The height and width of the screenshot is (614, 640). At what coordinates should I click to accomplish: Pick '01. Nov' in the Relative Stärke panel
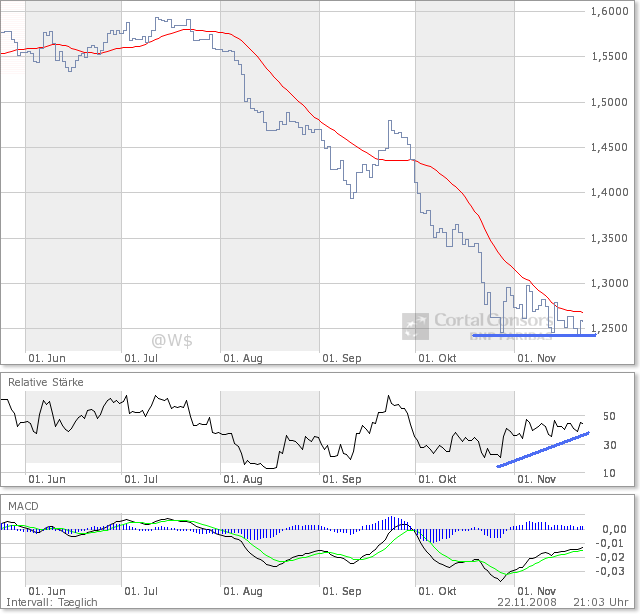click(536, 479)
